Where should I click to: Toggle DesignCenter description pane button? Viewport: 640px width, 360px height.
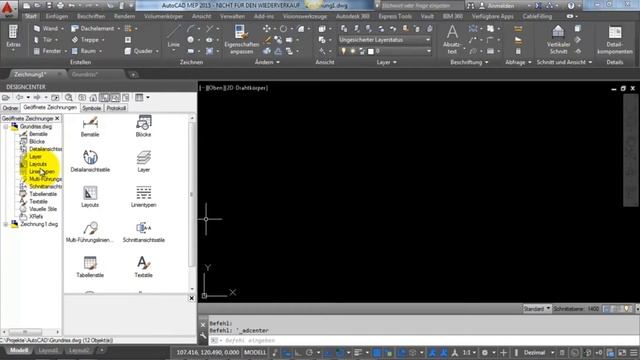[126, 98]
